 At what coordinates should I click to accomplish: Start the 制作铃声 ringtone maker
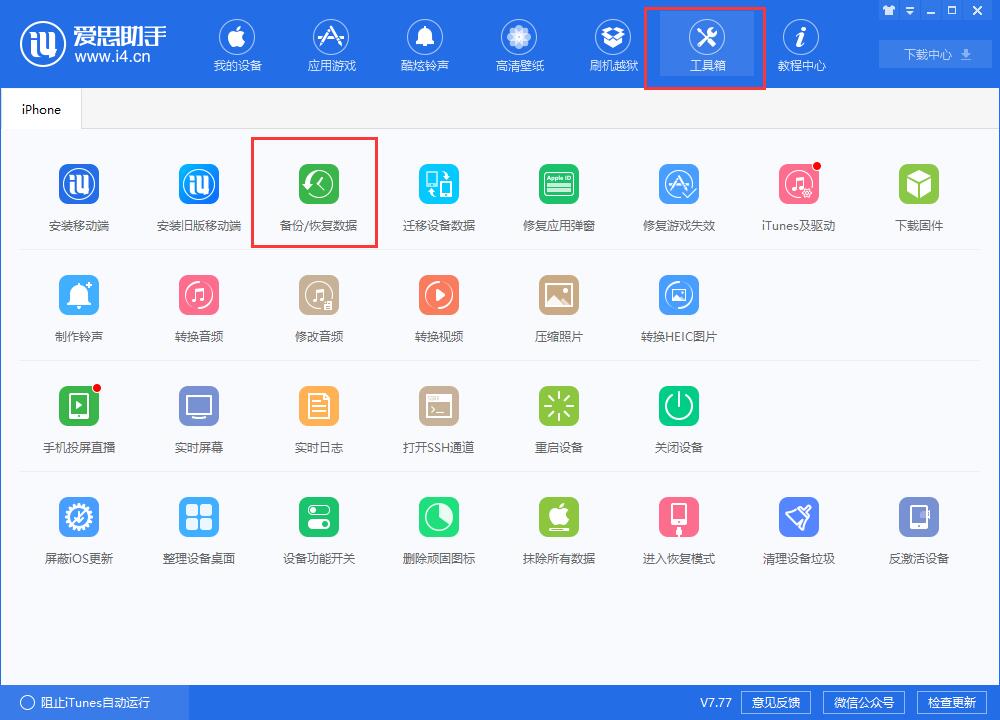click(78, 306)
